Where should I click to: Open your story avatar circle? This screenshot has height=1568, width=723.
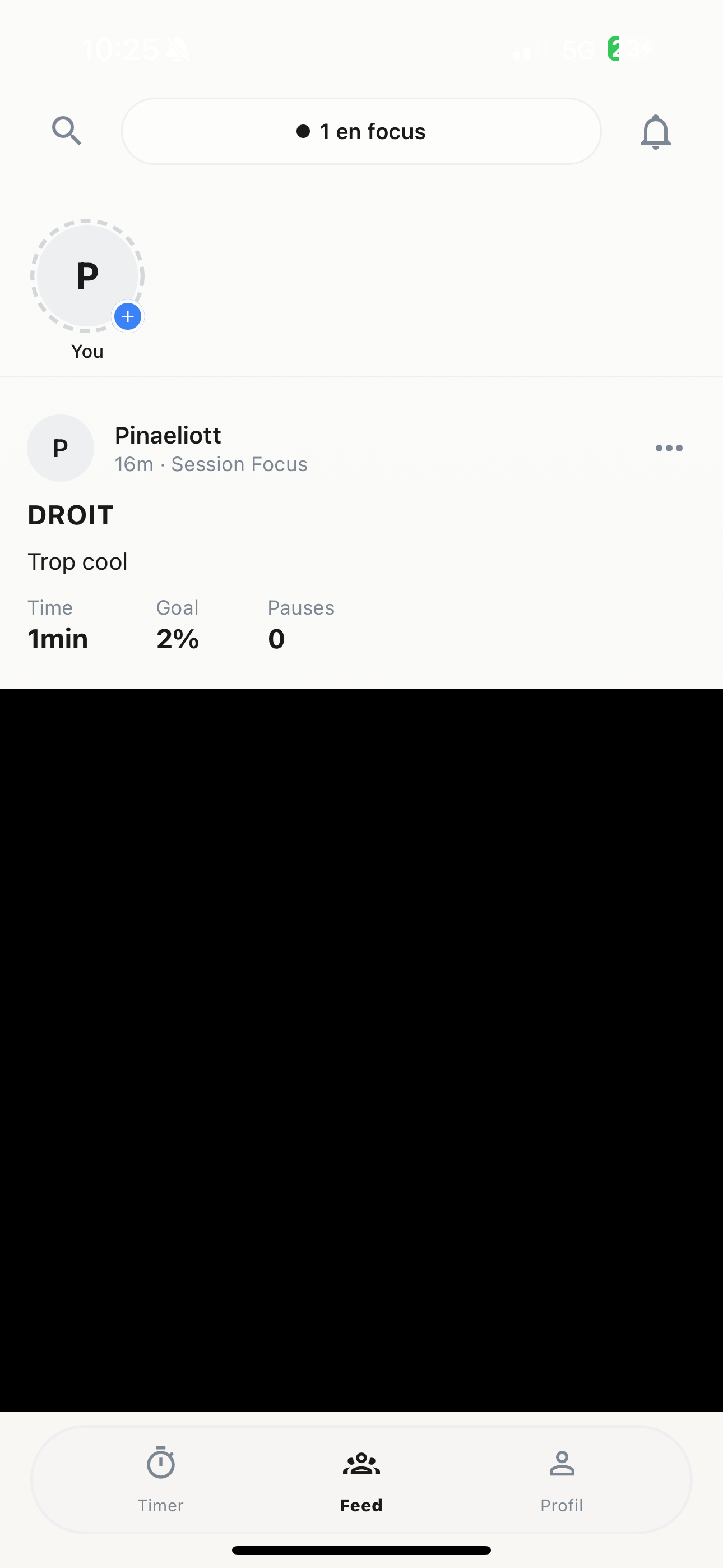click(x=87, y=275)
